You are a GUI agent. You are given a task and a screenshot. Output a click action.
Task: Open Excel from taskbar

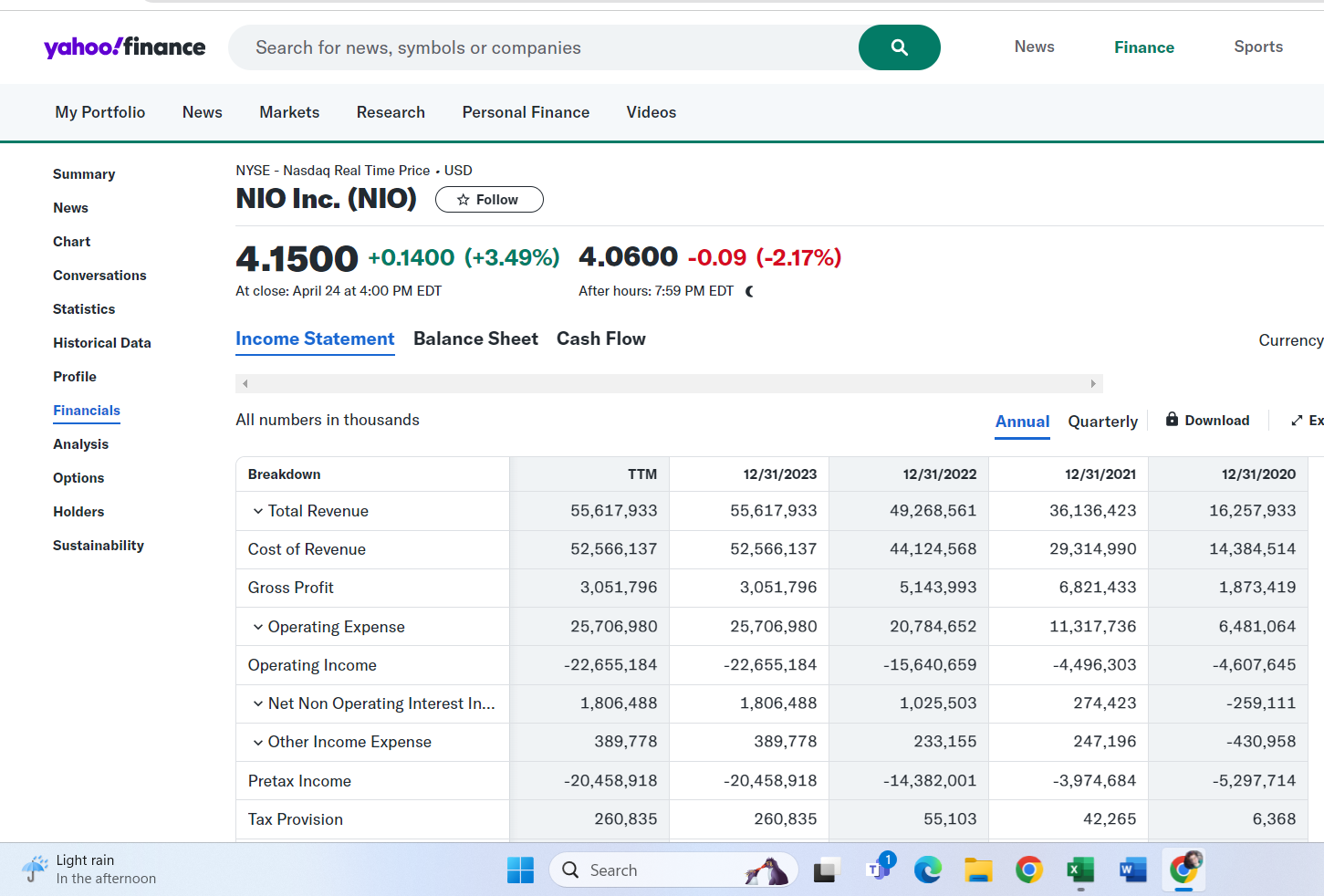tap(1080, 870)
